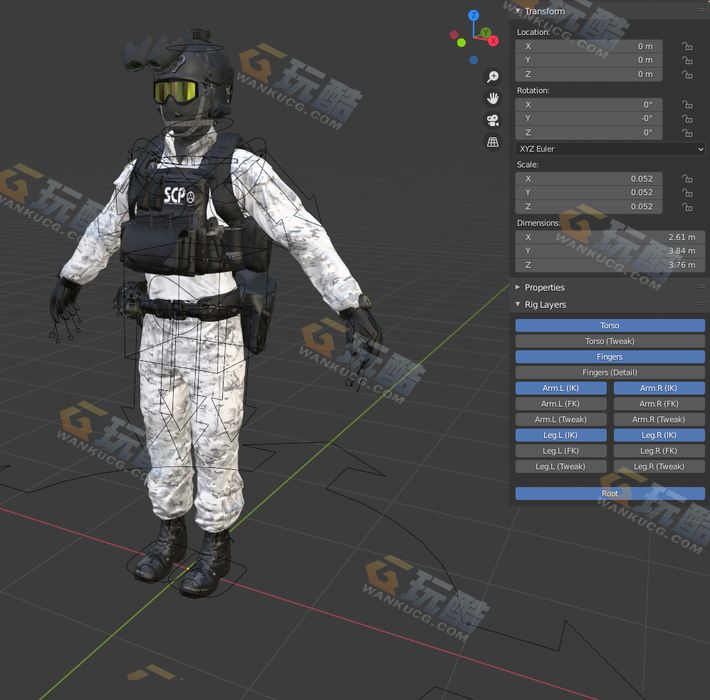Click the green Y axis gizmo ball
The height and width of the screenshot is (700, 710).
(x=485, y=32)
